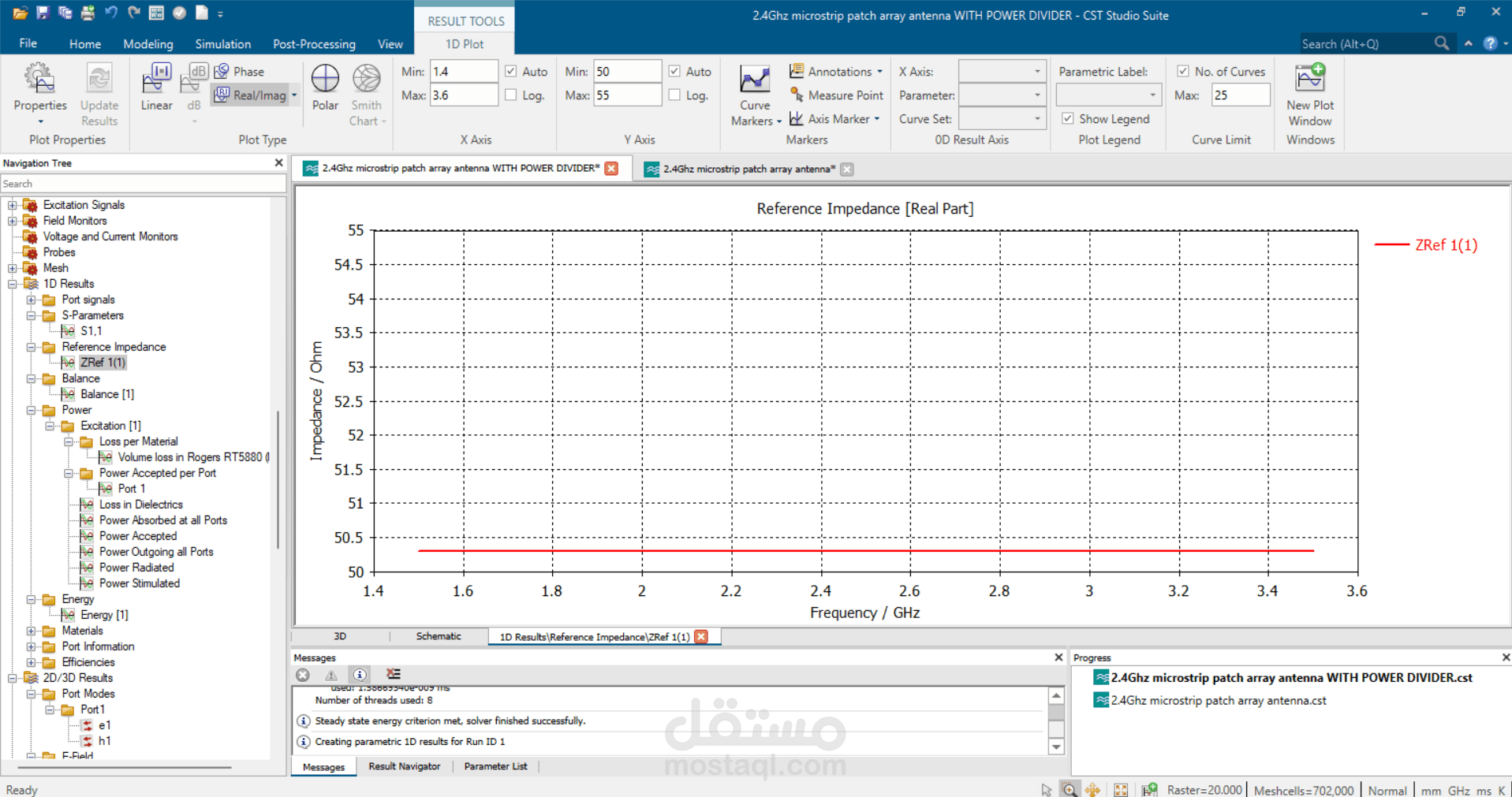
Task: Switch plot type to Linear
Action: point(156,88)
